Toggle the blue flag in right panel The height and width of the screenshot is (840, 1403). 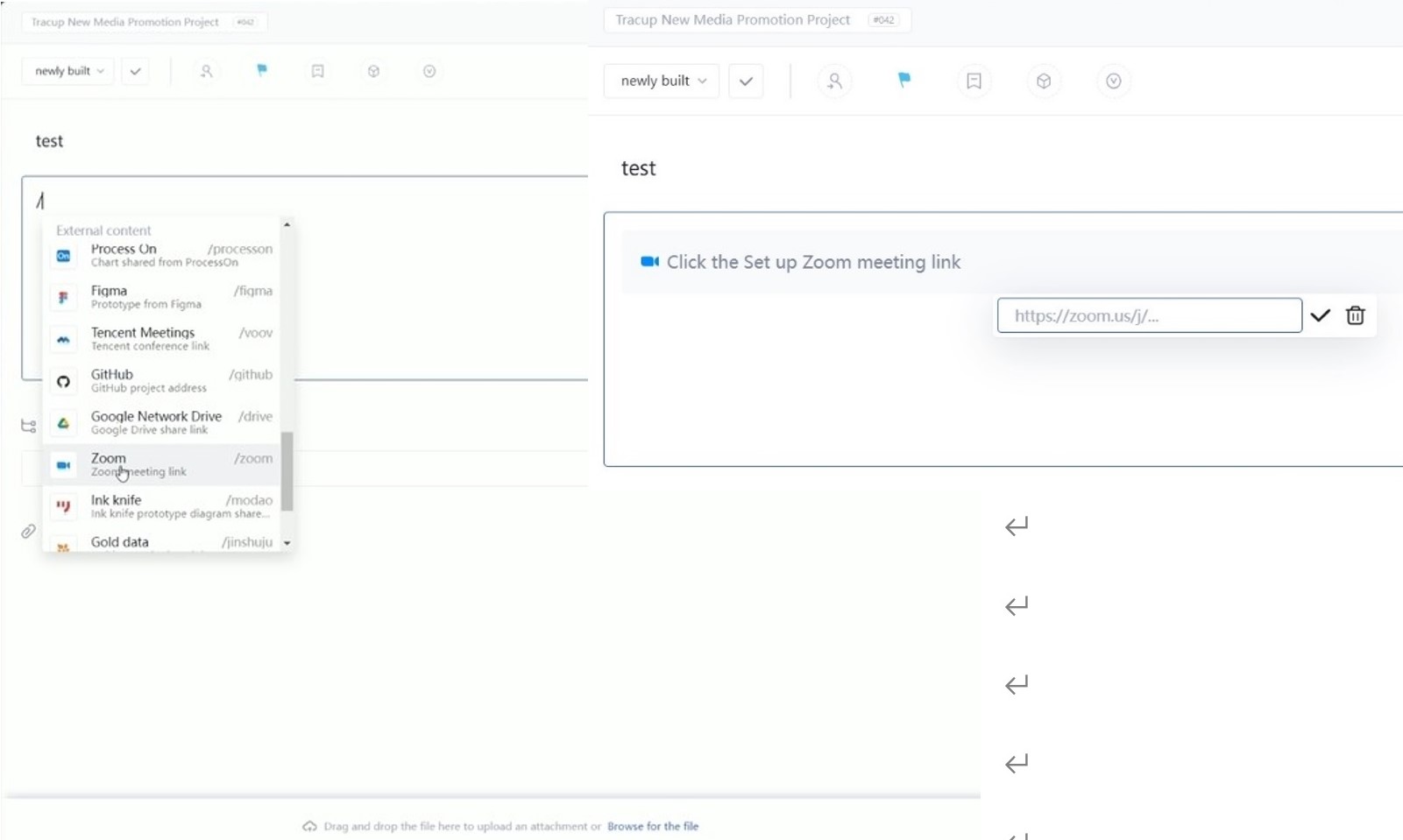(x=903, y=81)
